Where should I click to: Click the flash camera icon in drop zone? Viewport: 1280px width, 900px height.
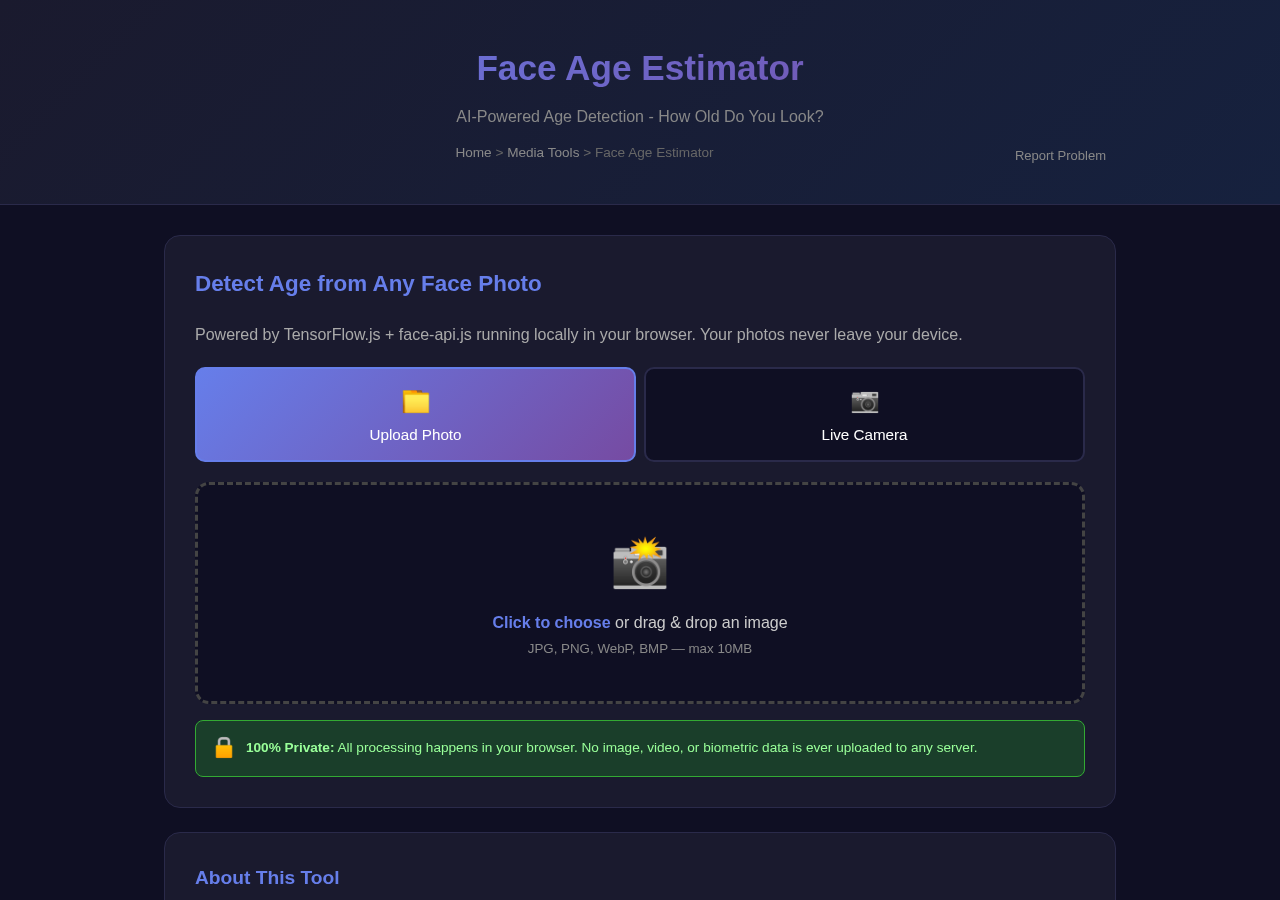[x=640, y=563]
